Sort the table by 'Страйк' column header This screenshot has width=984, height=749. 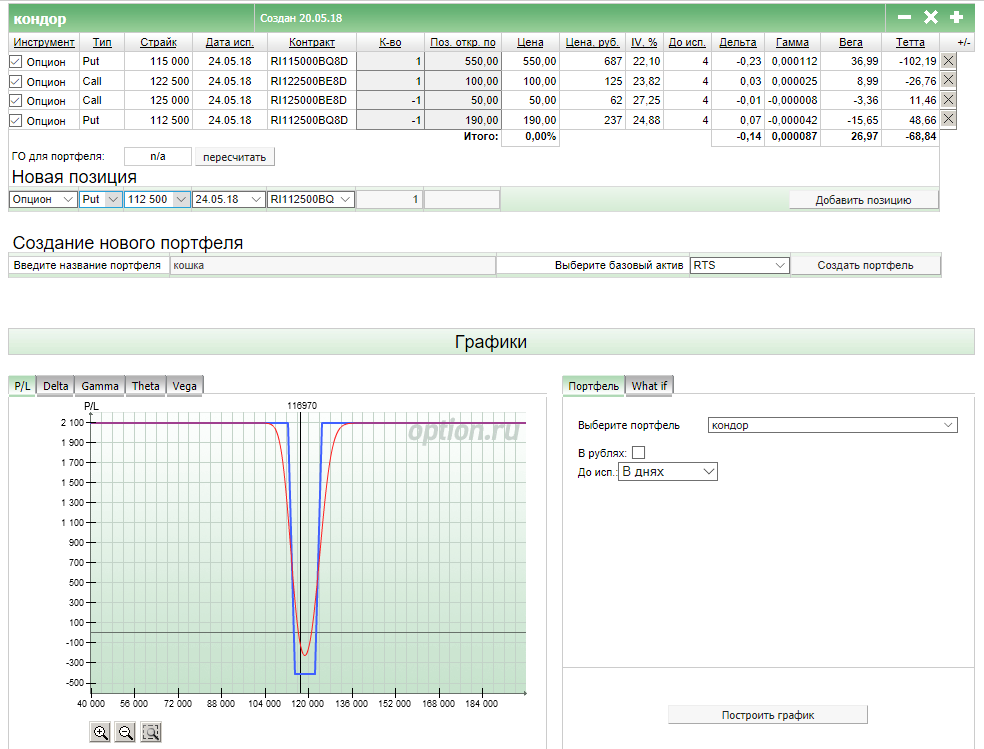[158, 43]
